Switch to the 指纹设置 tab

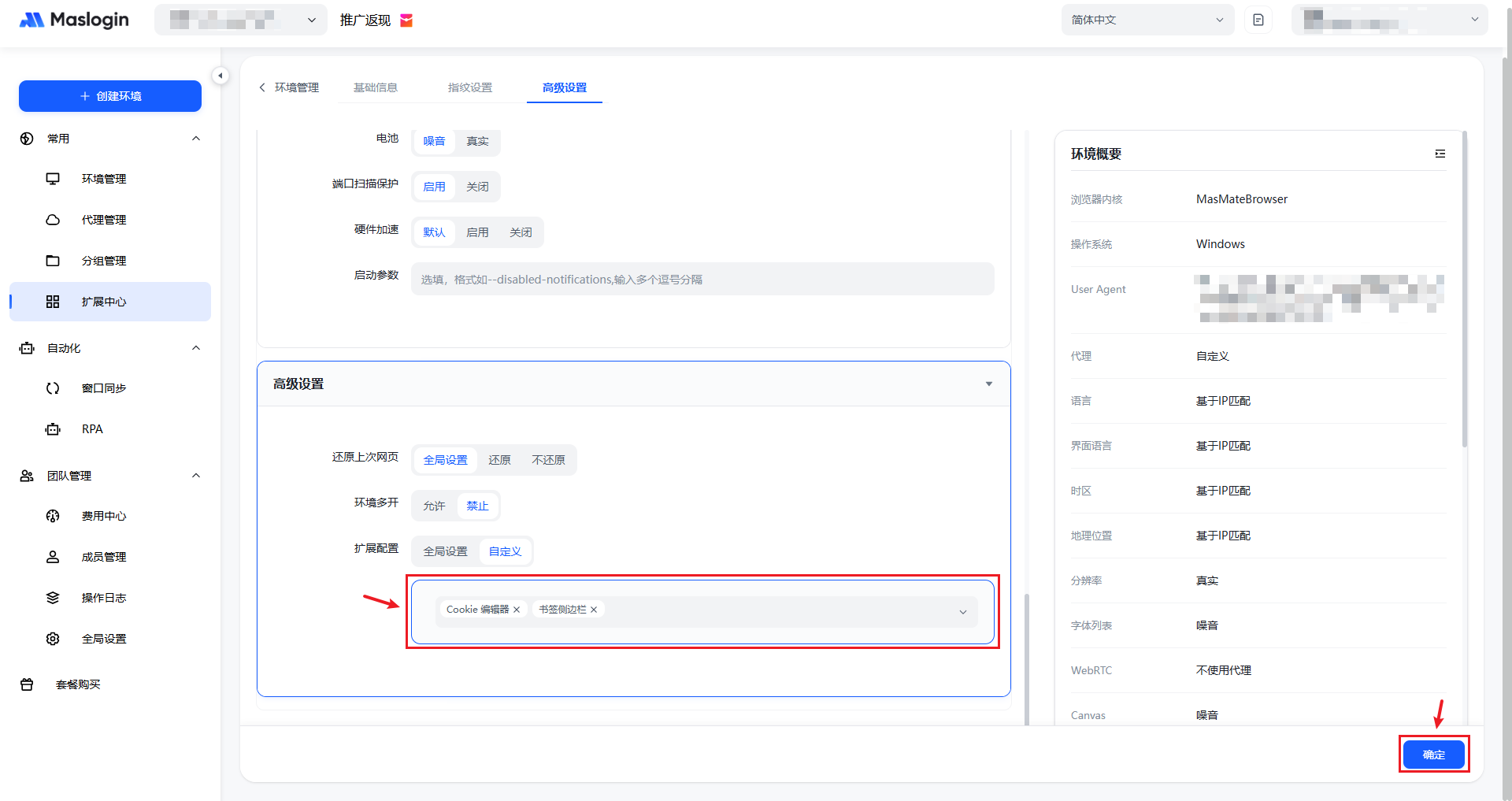coord(469,87)
